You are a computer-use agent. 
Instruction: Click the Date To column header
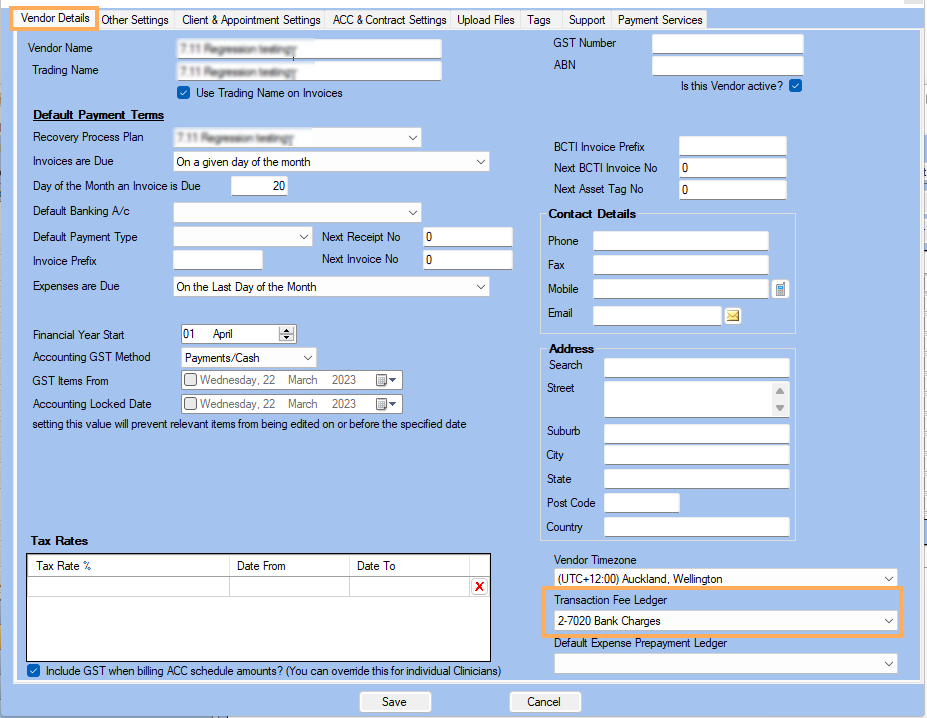pyautogui.click(x=410, y=566)
